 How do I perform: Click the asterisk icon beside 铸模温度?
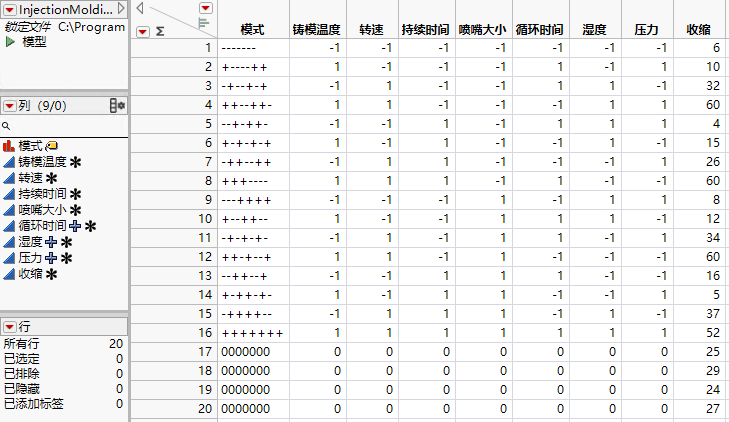[75, 162]
